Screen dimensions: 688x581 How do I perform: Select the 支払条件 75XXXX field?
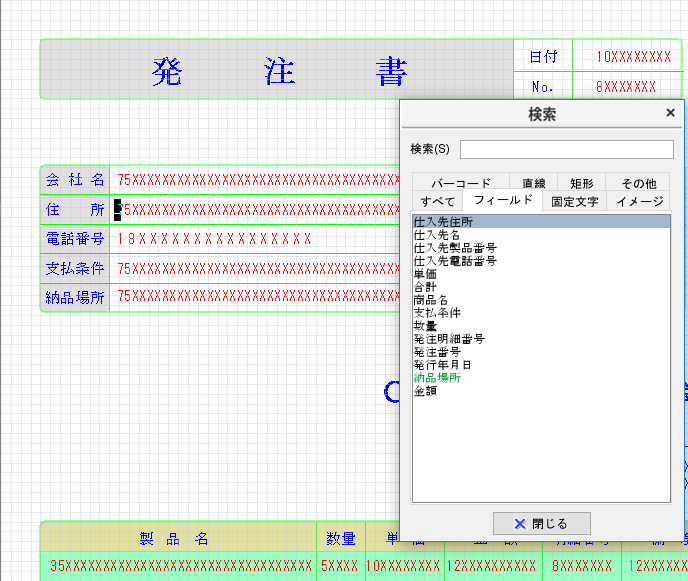pyautogui.click(x=258, y=268)
